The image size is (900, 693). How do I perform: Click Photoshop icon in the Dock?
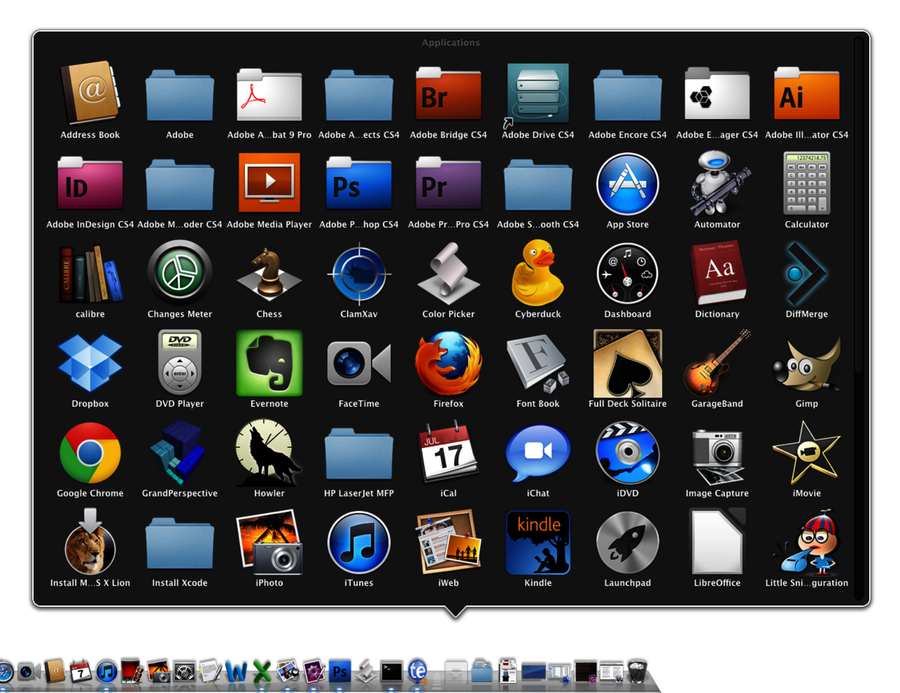point(340,671)
